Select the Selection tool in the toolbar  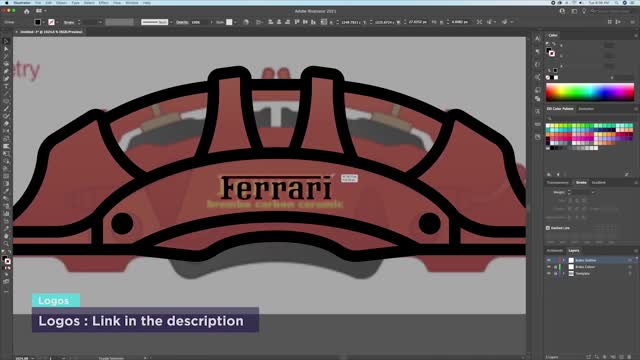pos(6,41)
